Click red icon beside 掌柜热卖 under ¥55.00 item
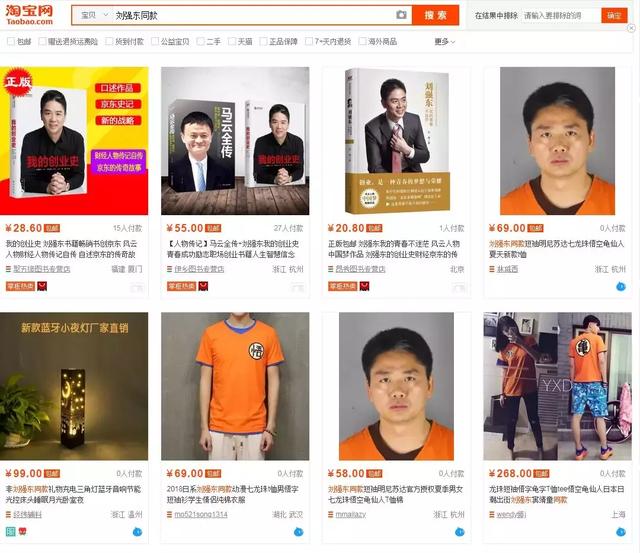Screen dimensions: 640x553 coord(203,286)
